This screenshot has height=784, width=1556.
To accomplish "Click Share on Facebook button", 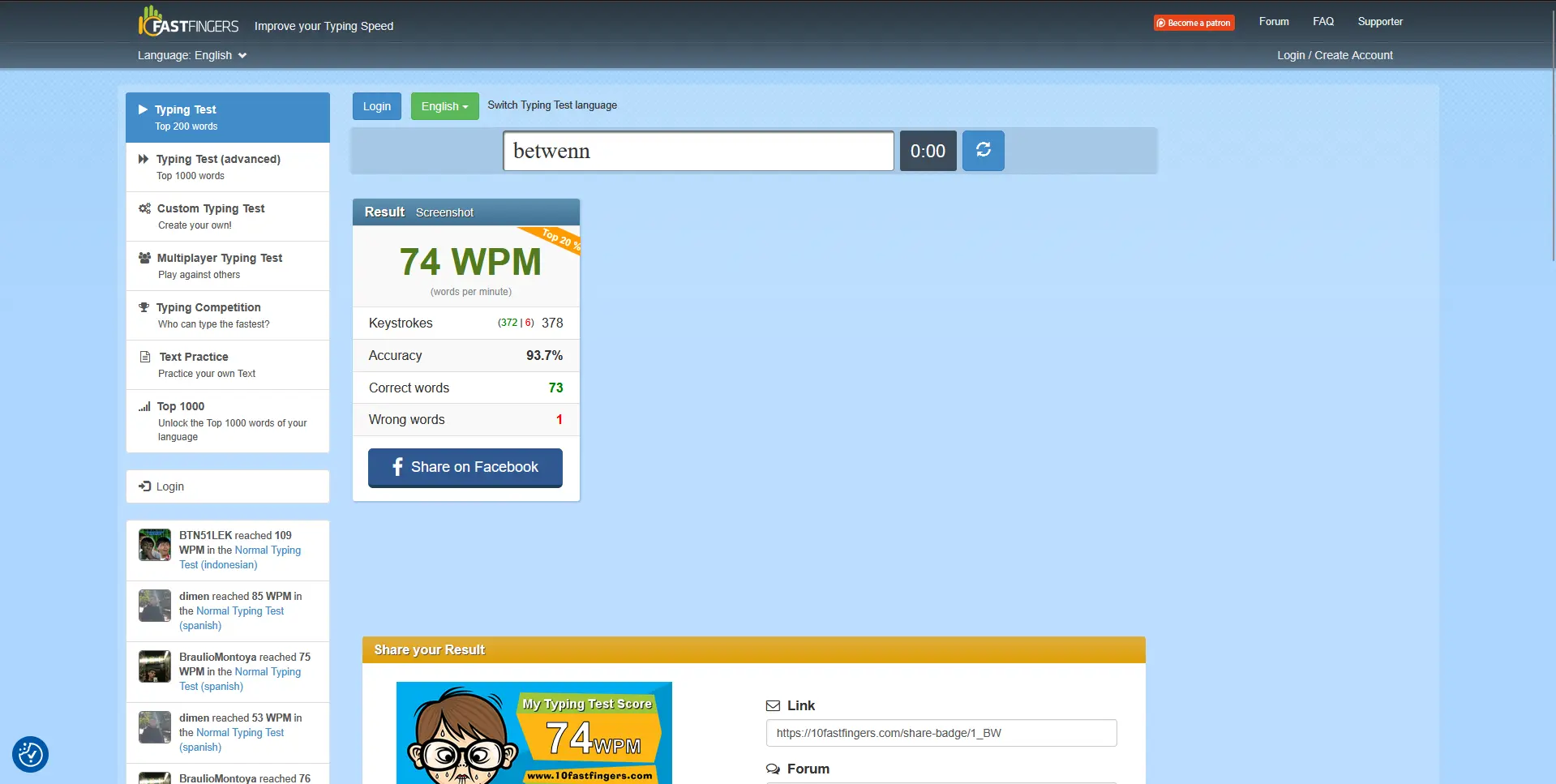I will tap(465, 467).
